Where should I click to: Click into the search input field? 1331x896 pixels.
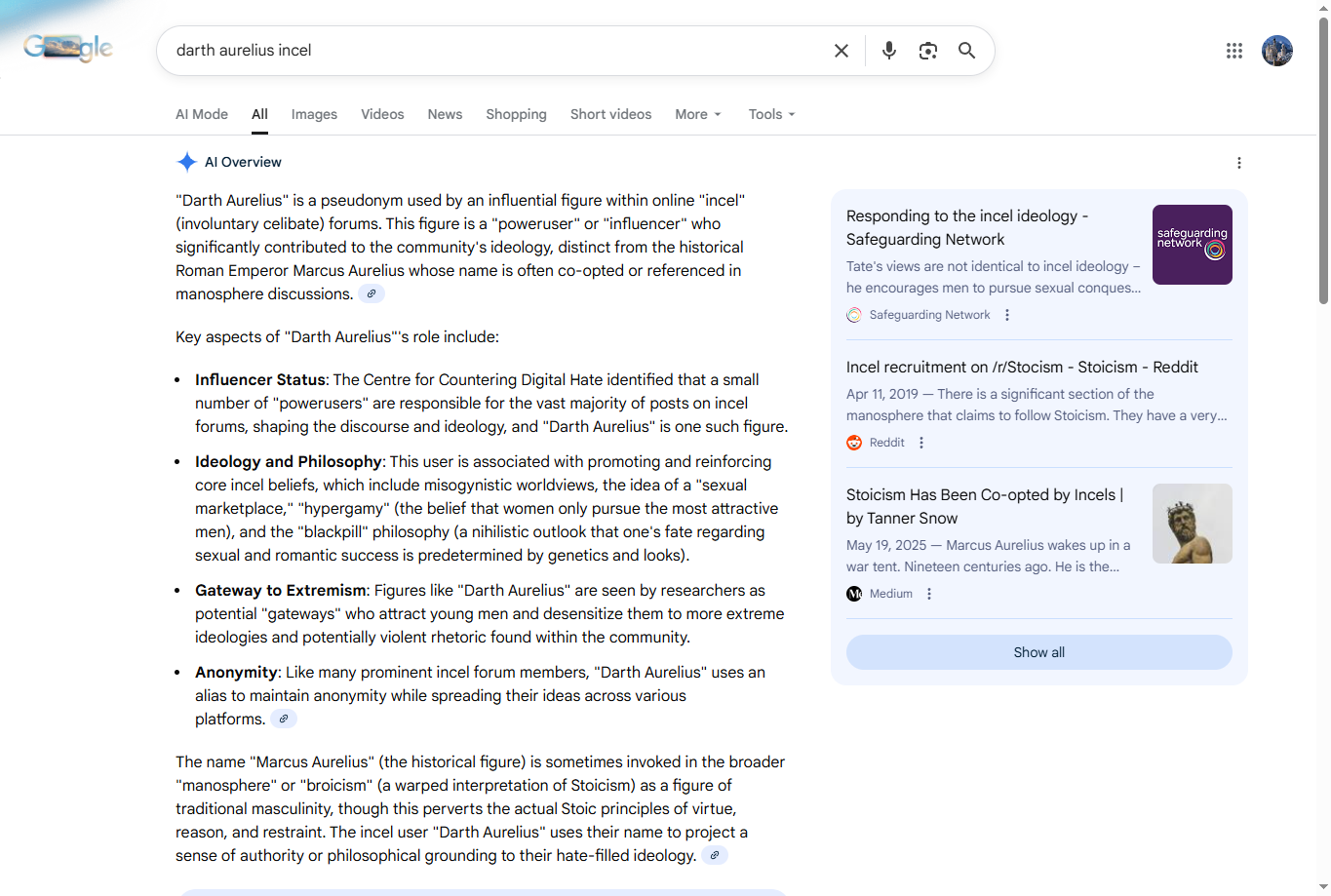pyautogui.click(x=488, y=51)
